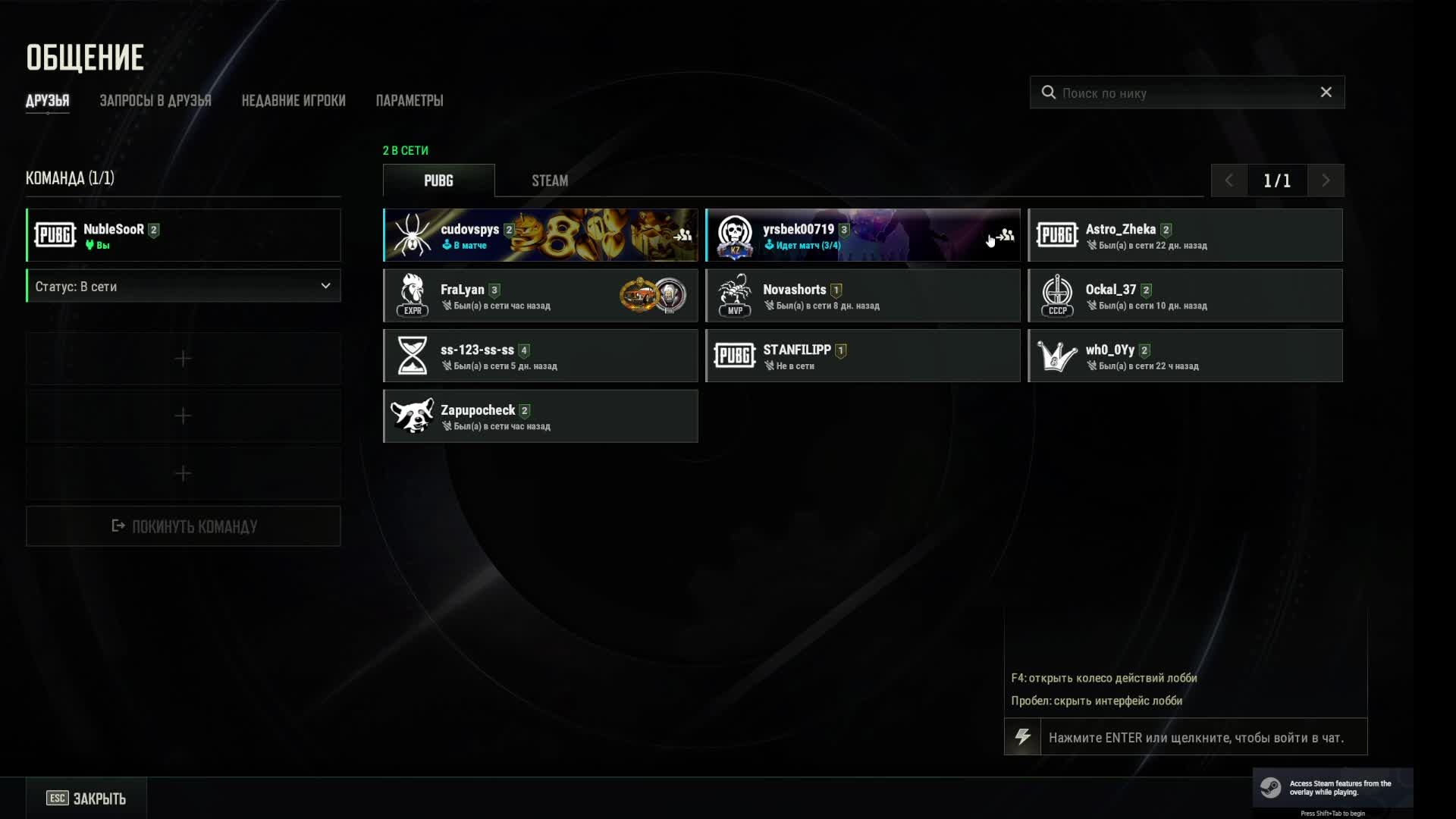Go to next friends page arrow
Screen dimensions: 1456x819
1326,180
